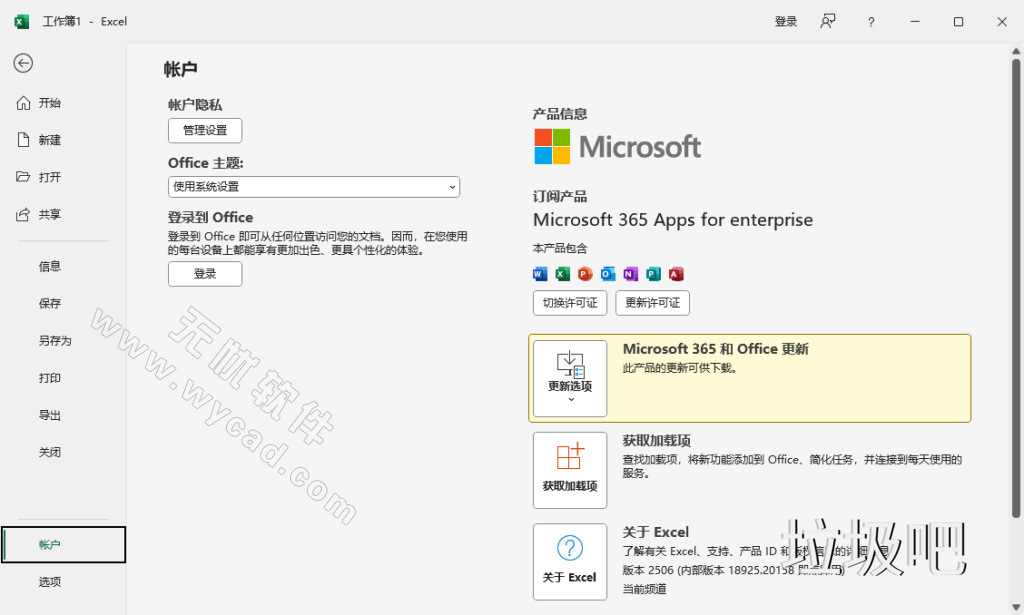Click the 管理设置 button under 帐户隐私
Viewport: 1024px width, 615px height.
[x=204, y=130]
